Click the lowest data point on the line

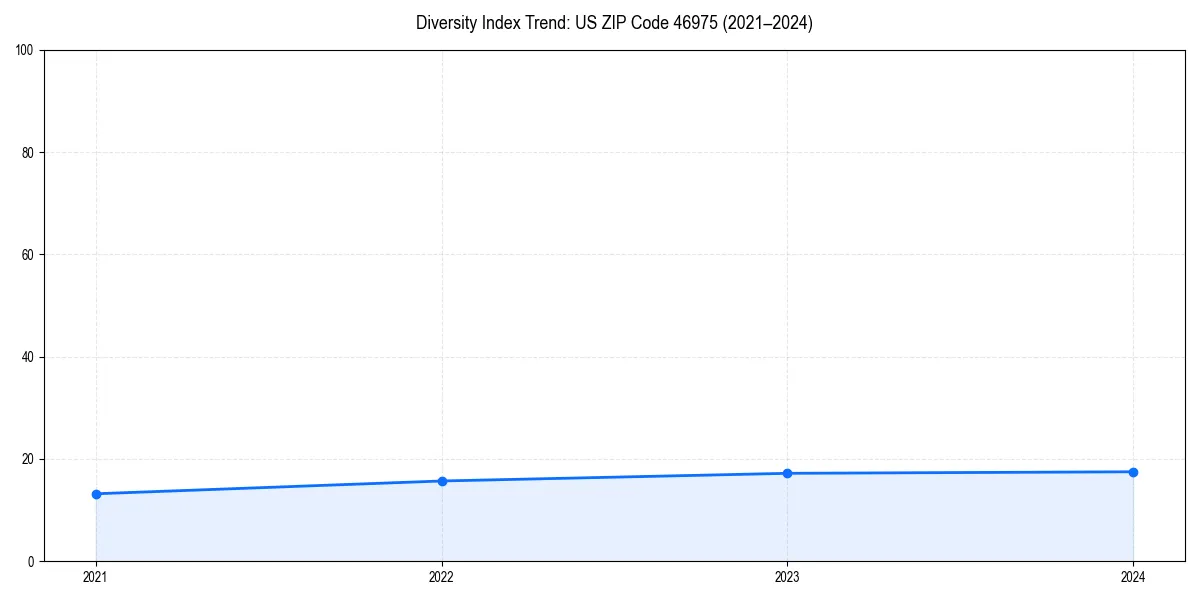coord(95,493)
